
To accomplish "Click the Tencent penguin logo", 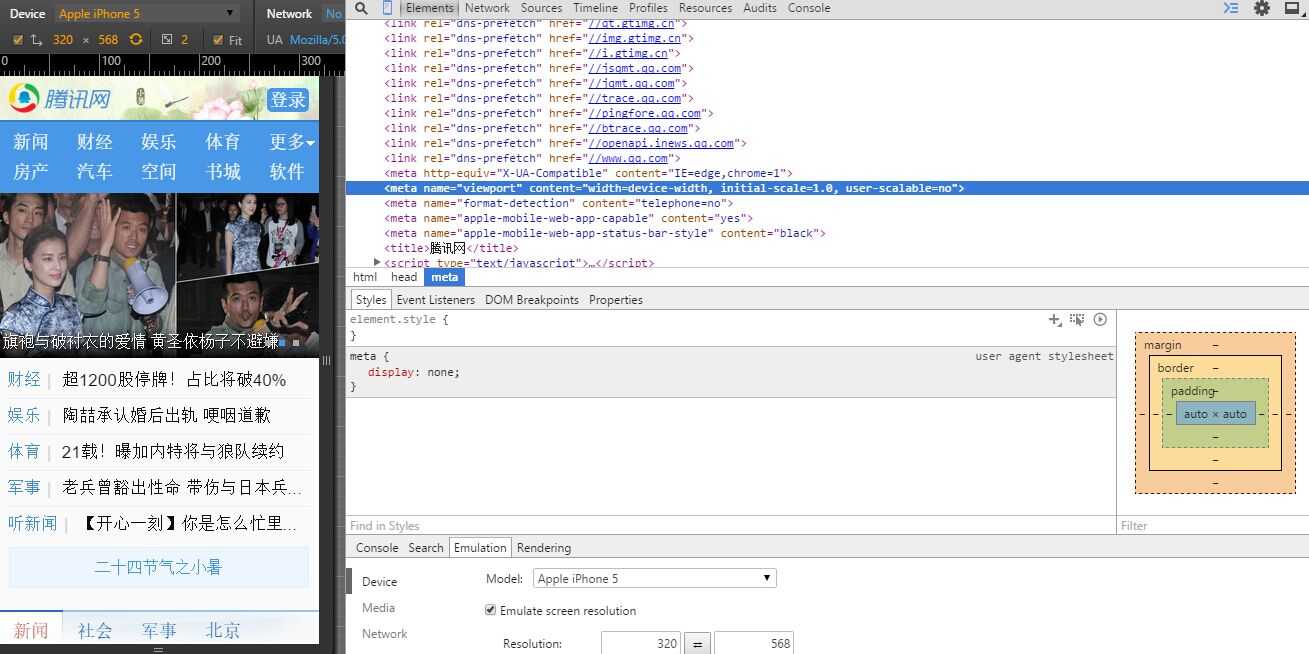I will pyautogui.click(x=24, y=99).
